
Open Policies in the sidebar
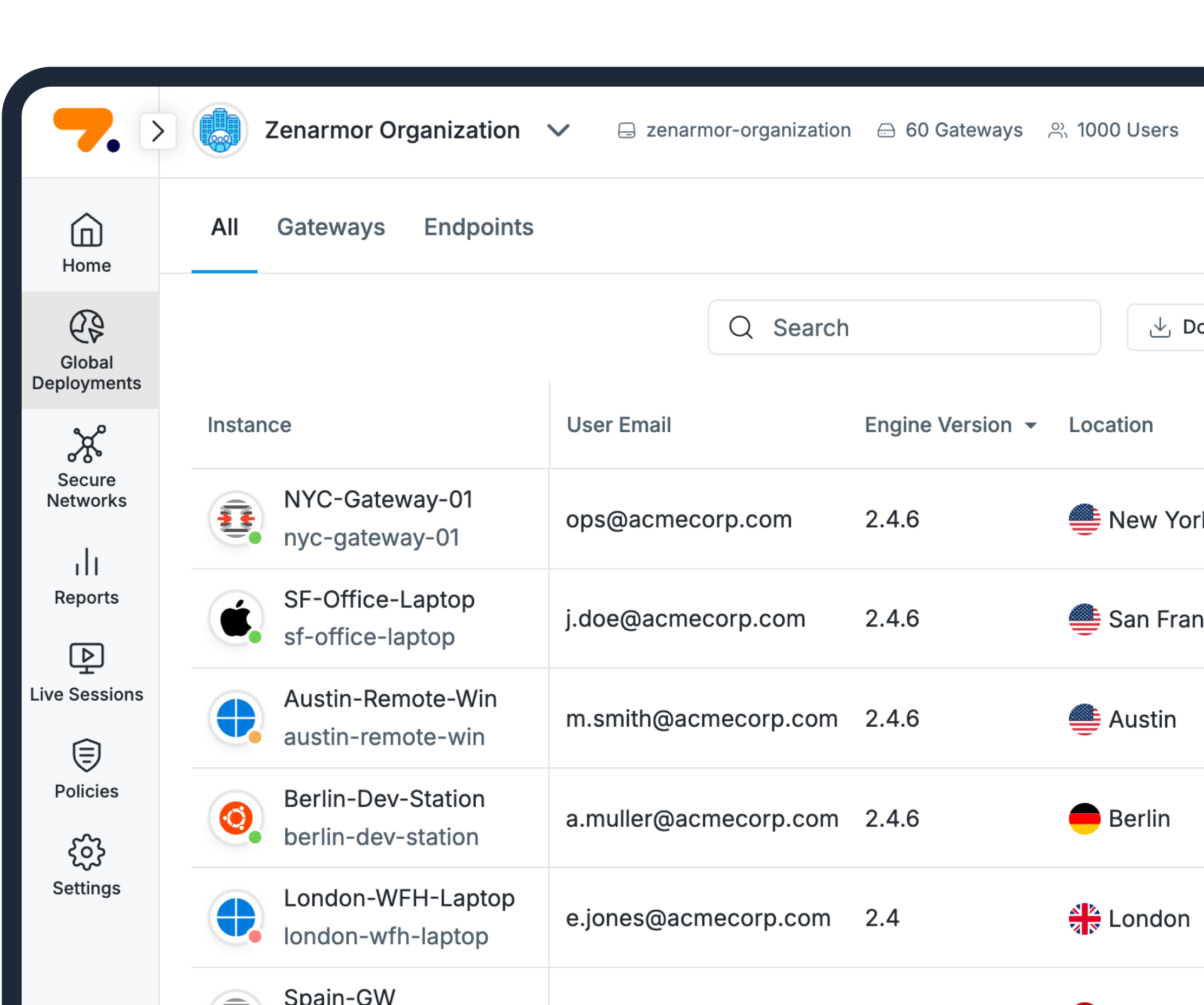tap(87, 769)
